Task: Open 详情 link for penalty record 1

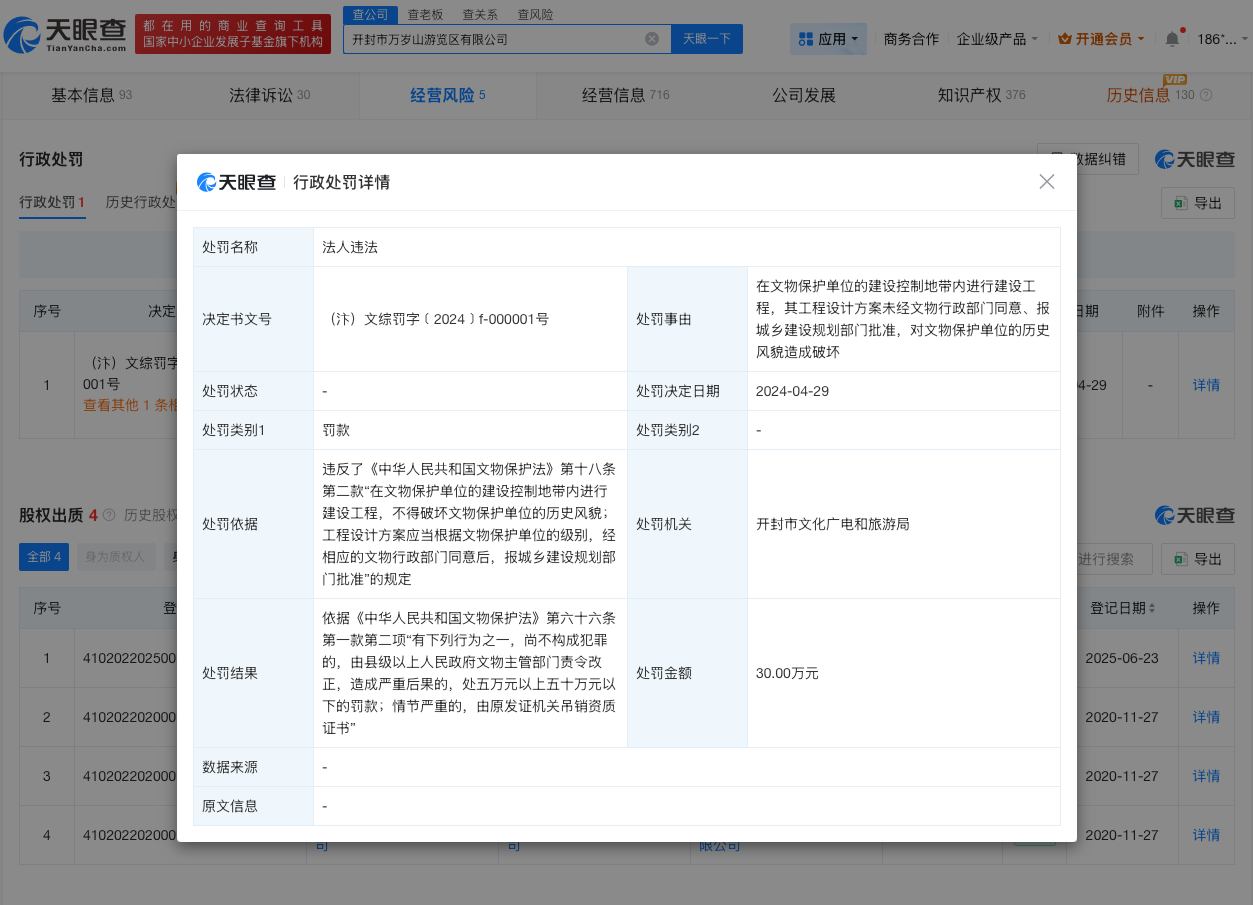Action: [x=1206, y=385]
